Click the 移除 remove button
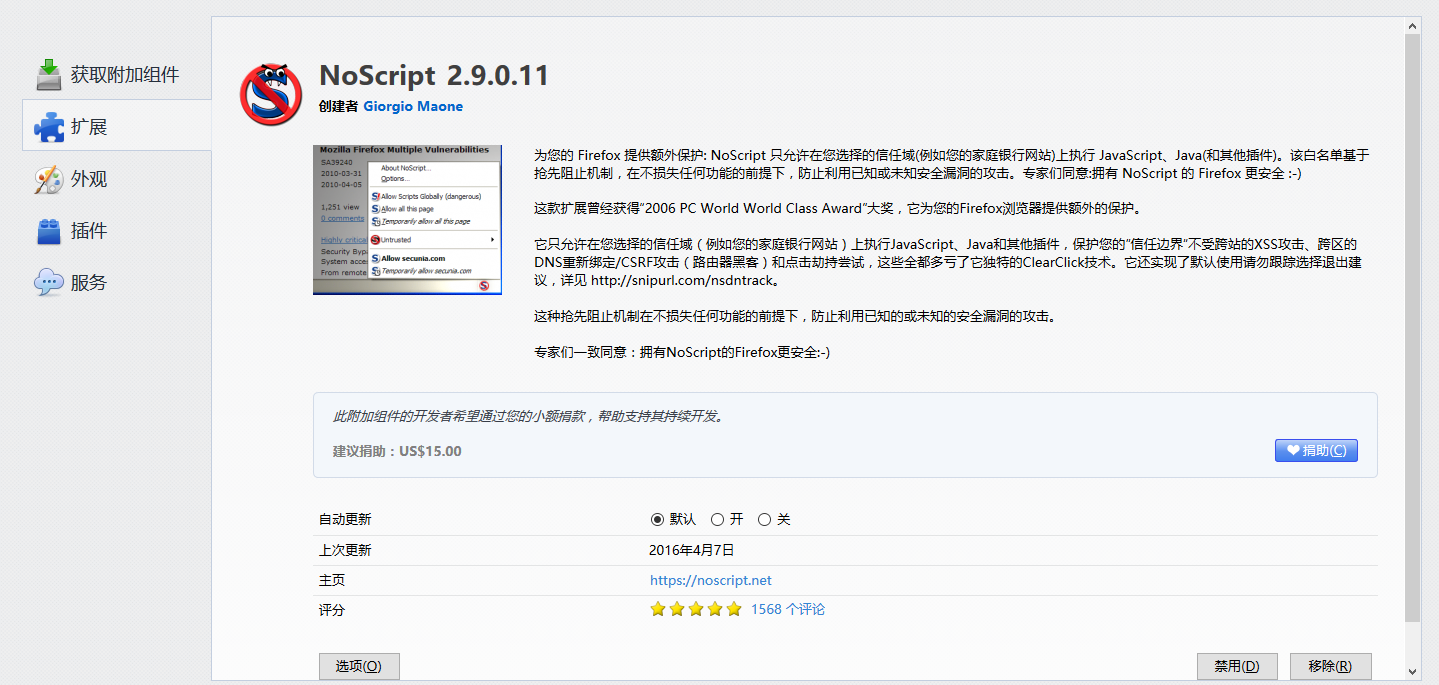The width and height of the screenshot is (1439, 685). click(1331, 666)
